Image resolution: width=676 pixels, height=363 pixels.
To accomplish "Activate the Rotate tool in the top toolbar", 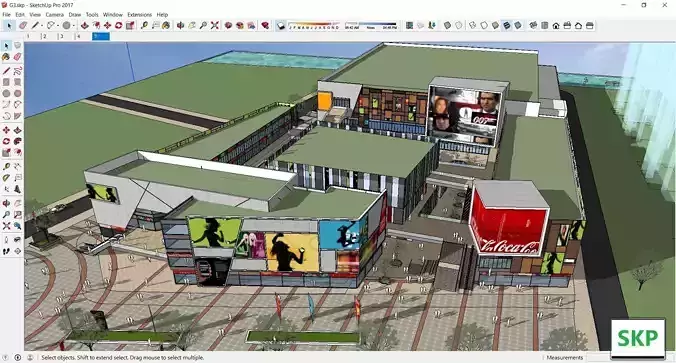I will 119,25.
